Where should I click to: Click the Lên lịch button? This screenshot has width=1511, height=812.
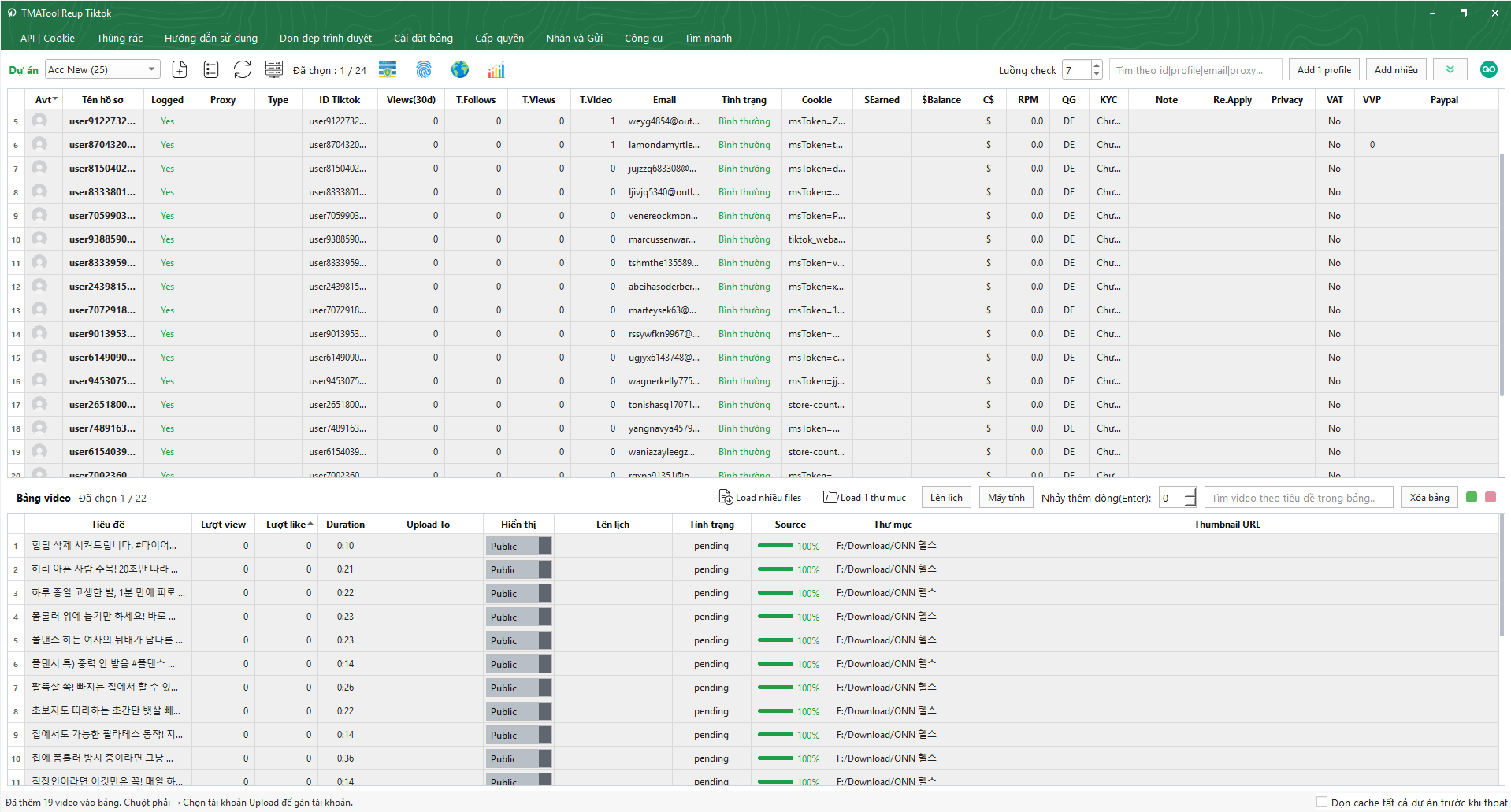point(946,497)
